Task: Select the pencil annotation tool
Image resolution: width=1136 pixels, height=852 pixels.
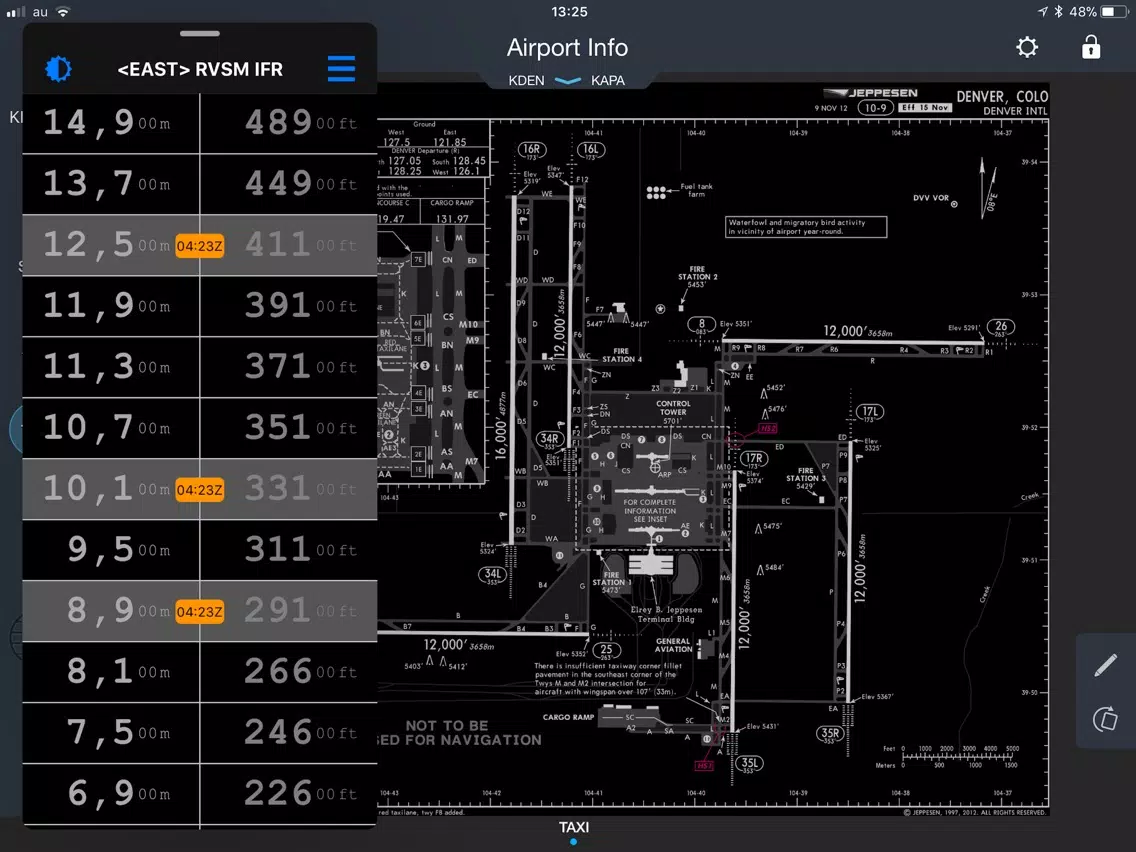Action: pos(1106,665)
